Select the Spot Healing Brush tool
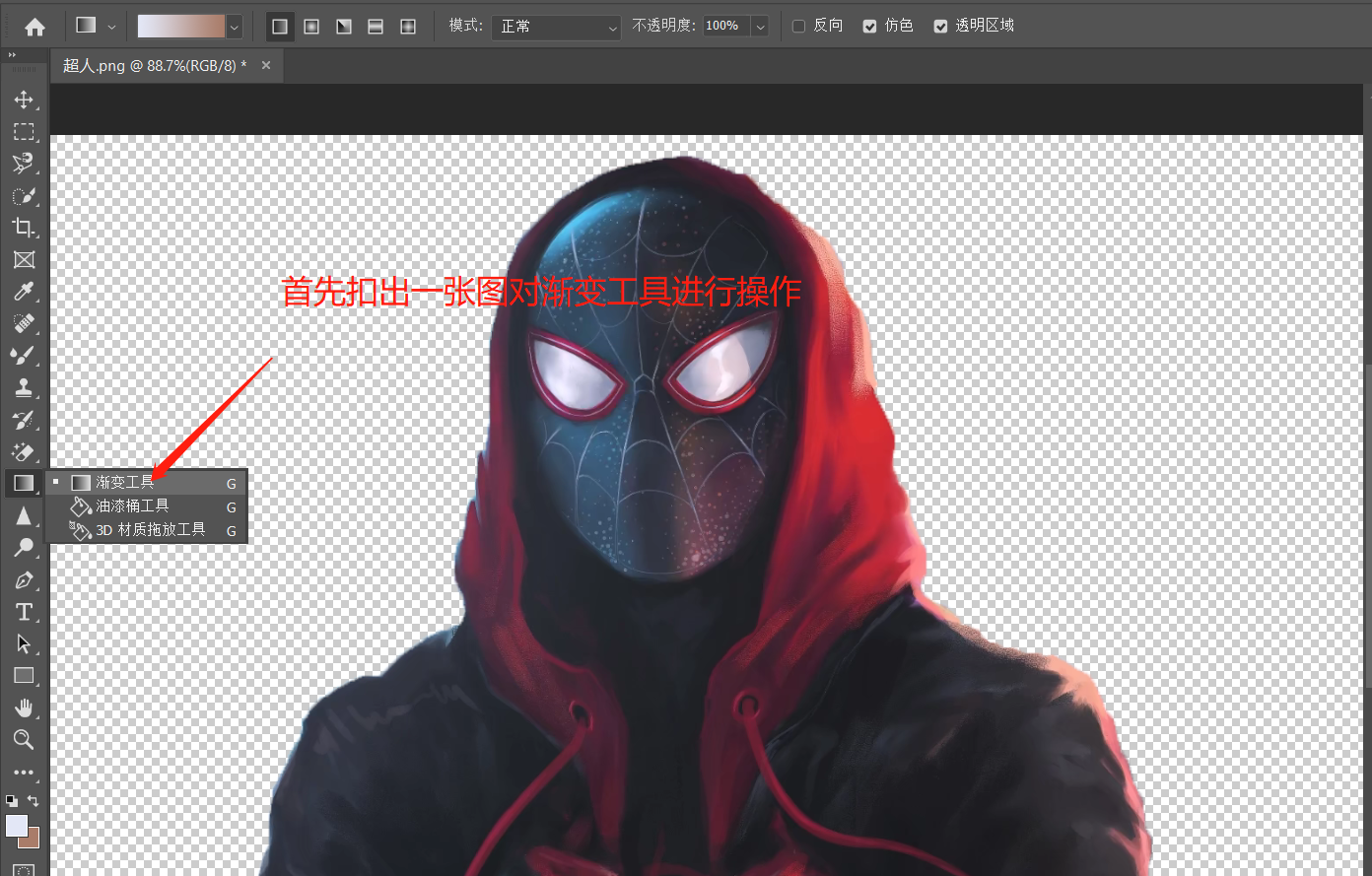 pyautogui.click(x=24, y=323)
